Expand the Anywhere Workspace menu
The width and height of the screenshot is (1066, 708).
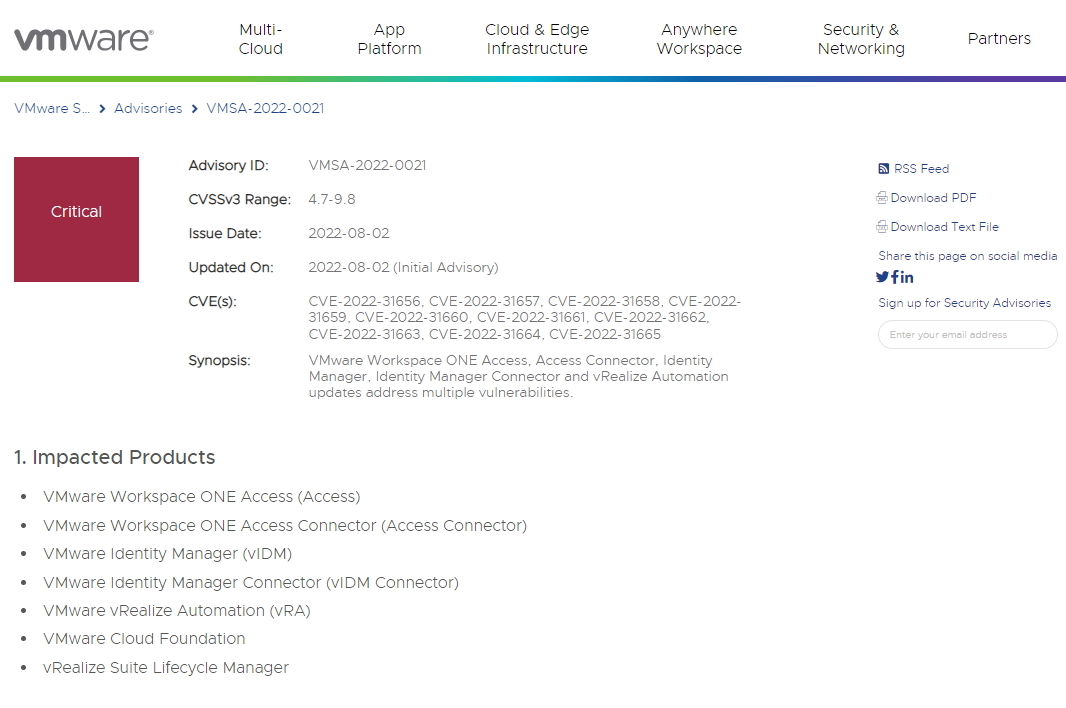coord(699,39)
